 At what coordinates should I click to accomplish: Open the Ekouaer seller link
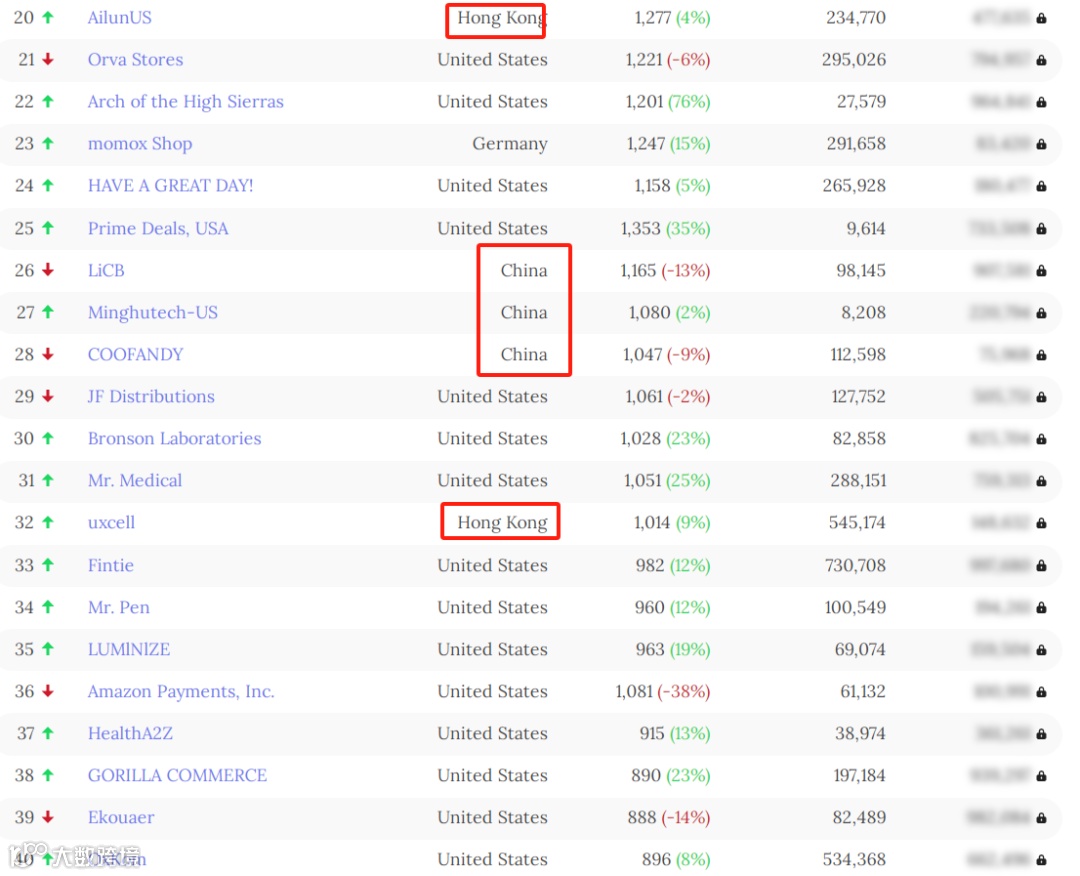pos(121,817)
